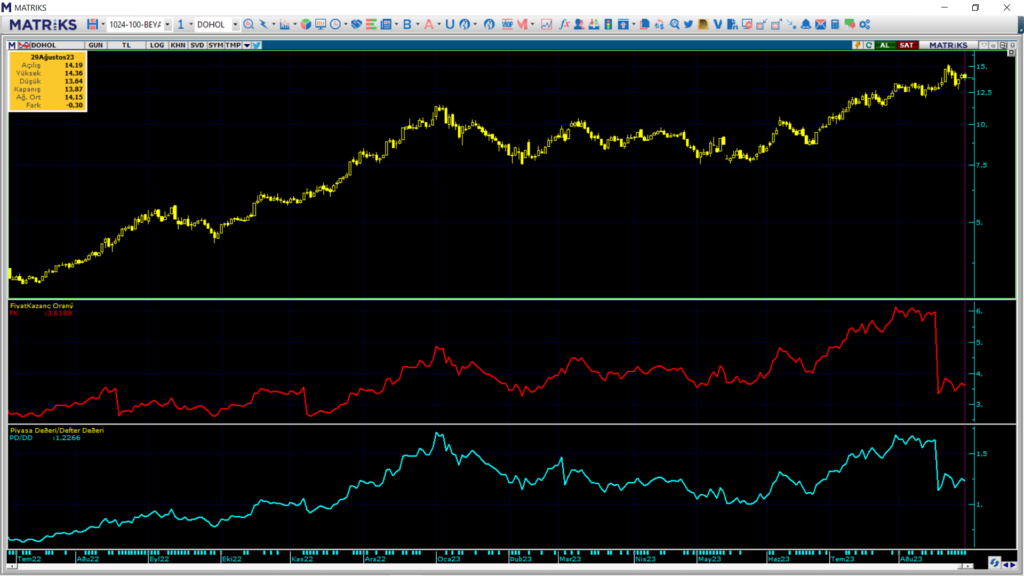The image size is (1024, 576).
Task: Click the fx formula icon
Action: tap(564, 24)
